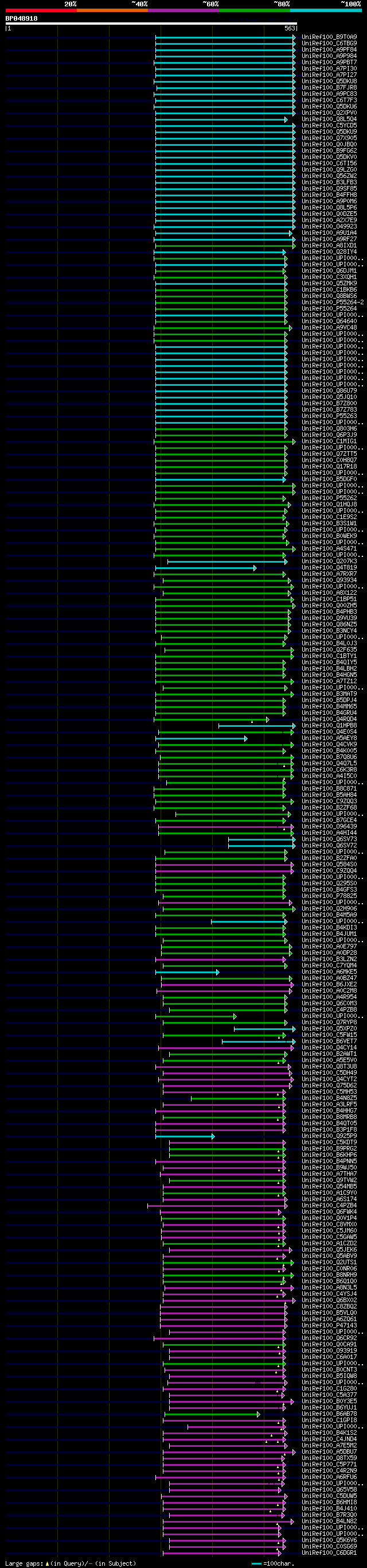Click the purple ~60% legend segment
Screen dimensions: 367x1568
coord(183,10)
